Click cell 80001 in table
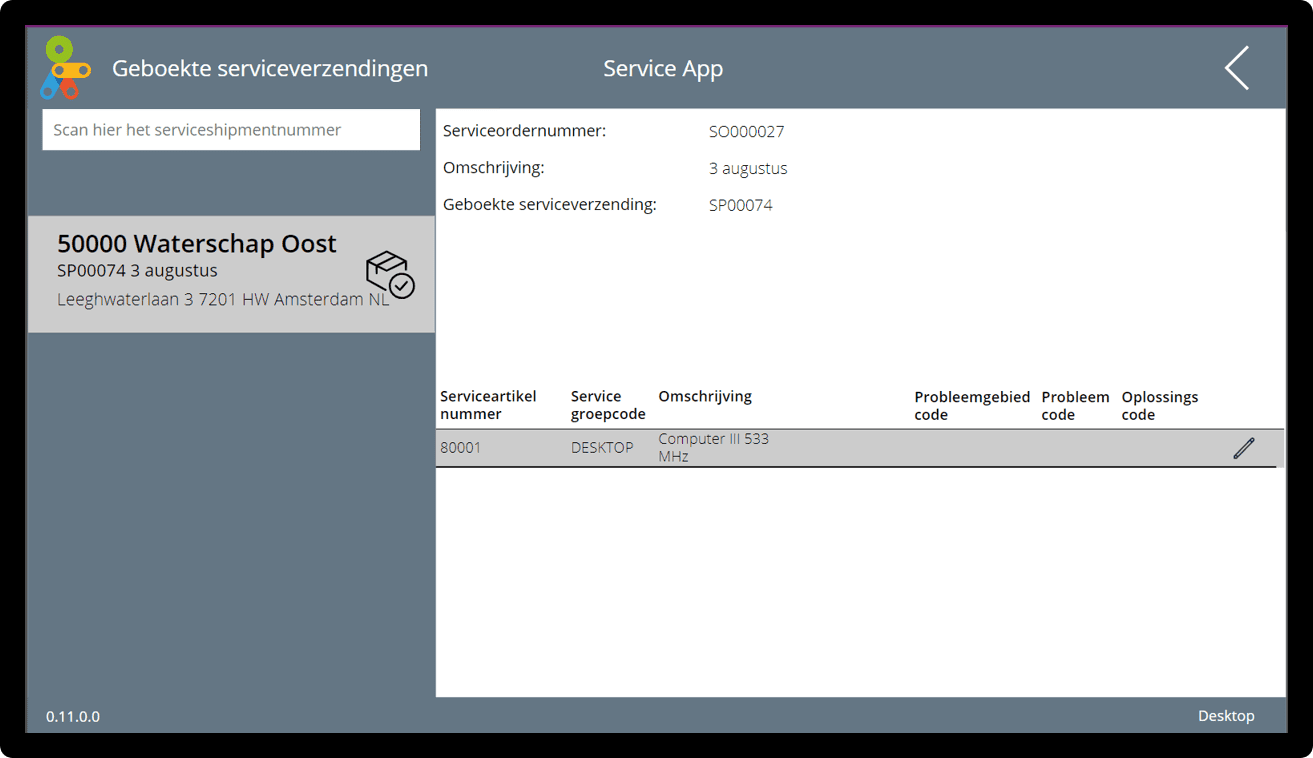 click(x=461, y=448)
